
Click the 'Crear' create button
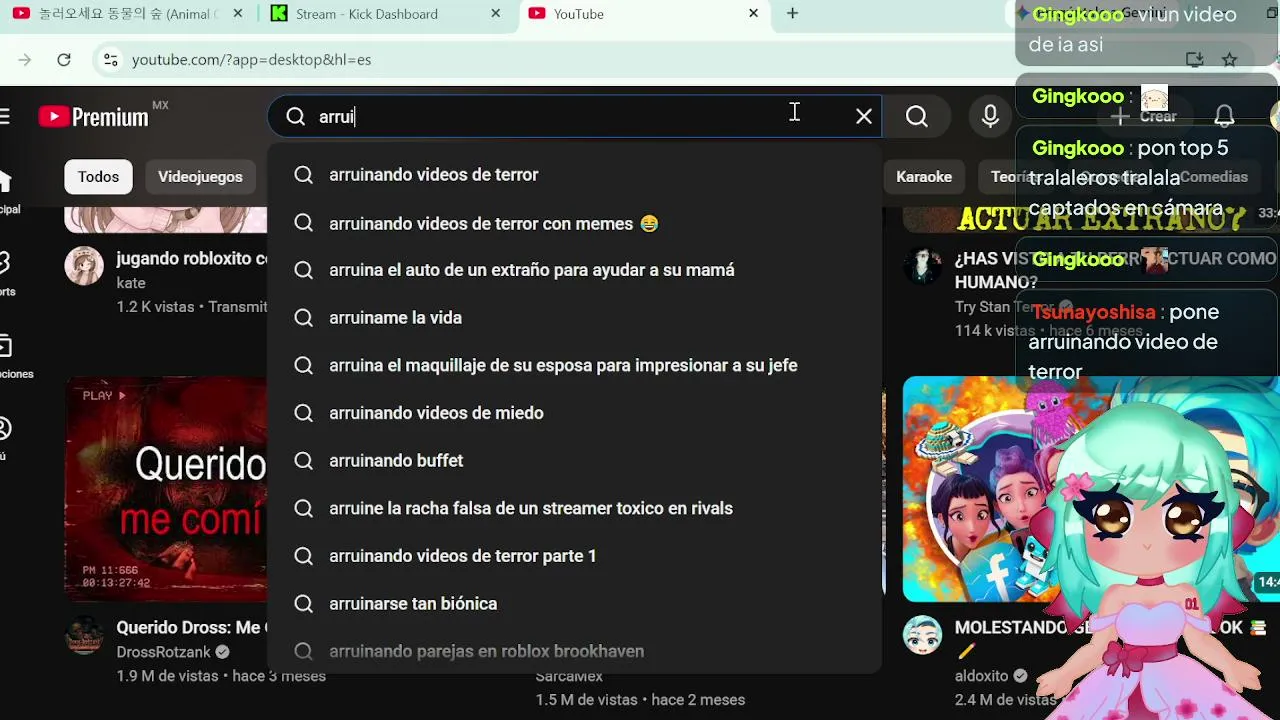(x=1145, y=117)
